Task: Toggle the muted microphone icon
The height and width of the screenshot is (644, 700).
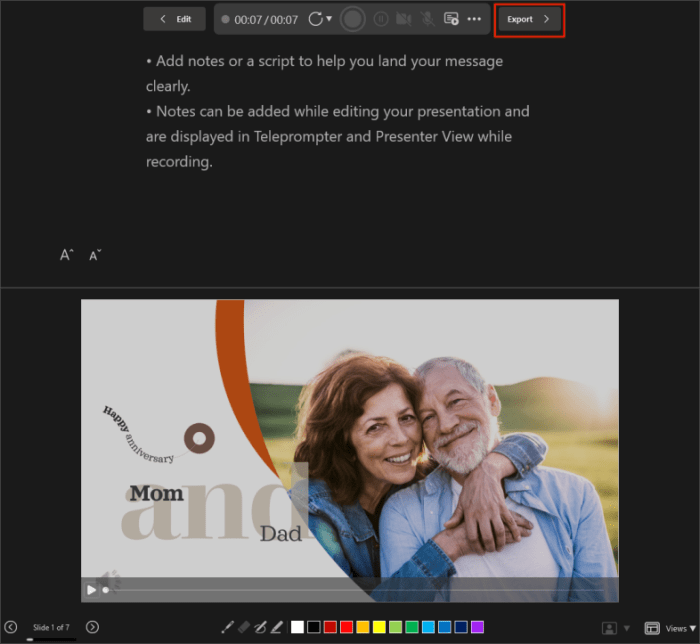Action: [427, 19]
